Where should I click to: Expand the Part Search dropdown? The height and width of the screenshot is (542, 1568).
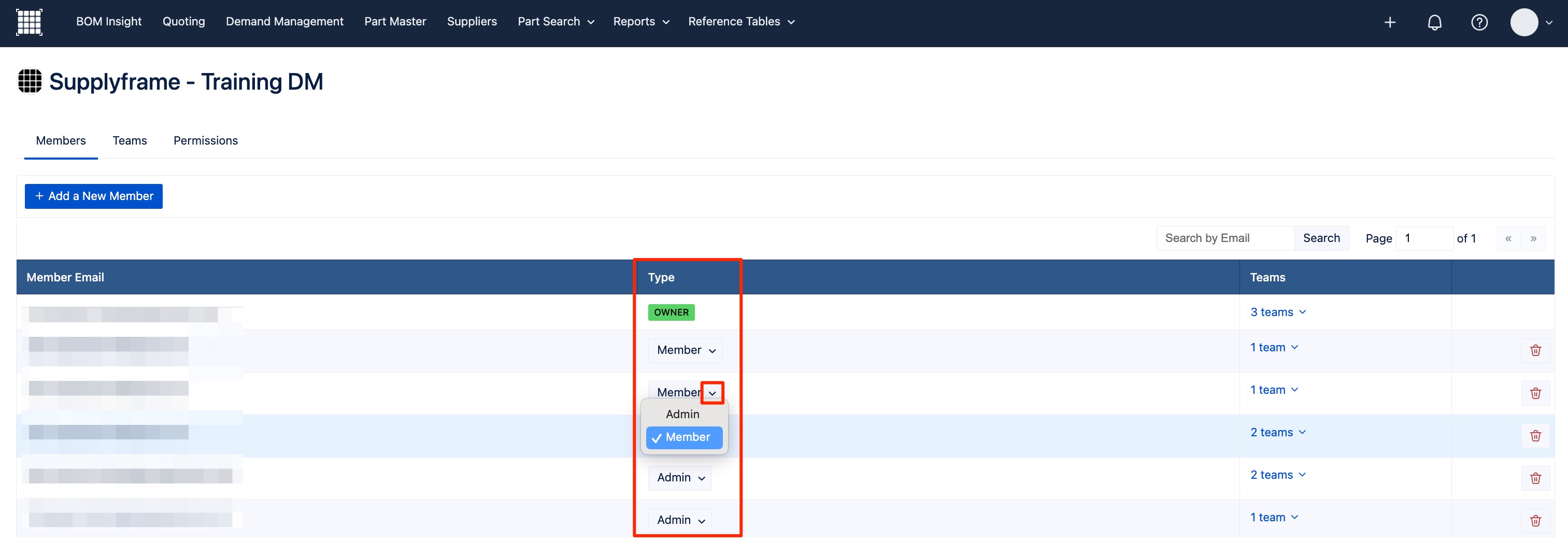(x=555, y=21)
